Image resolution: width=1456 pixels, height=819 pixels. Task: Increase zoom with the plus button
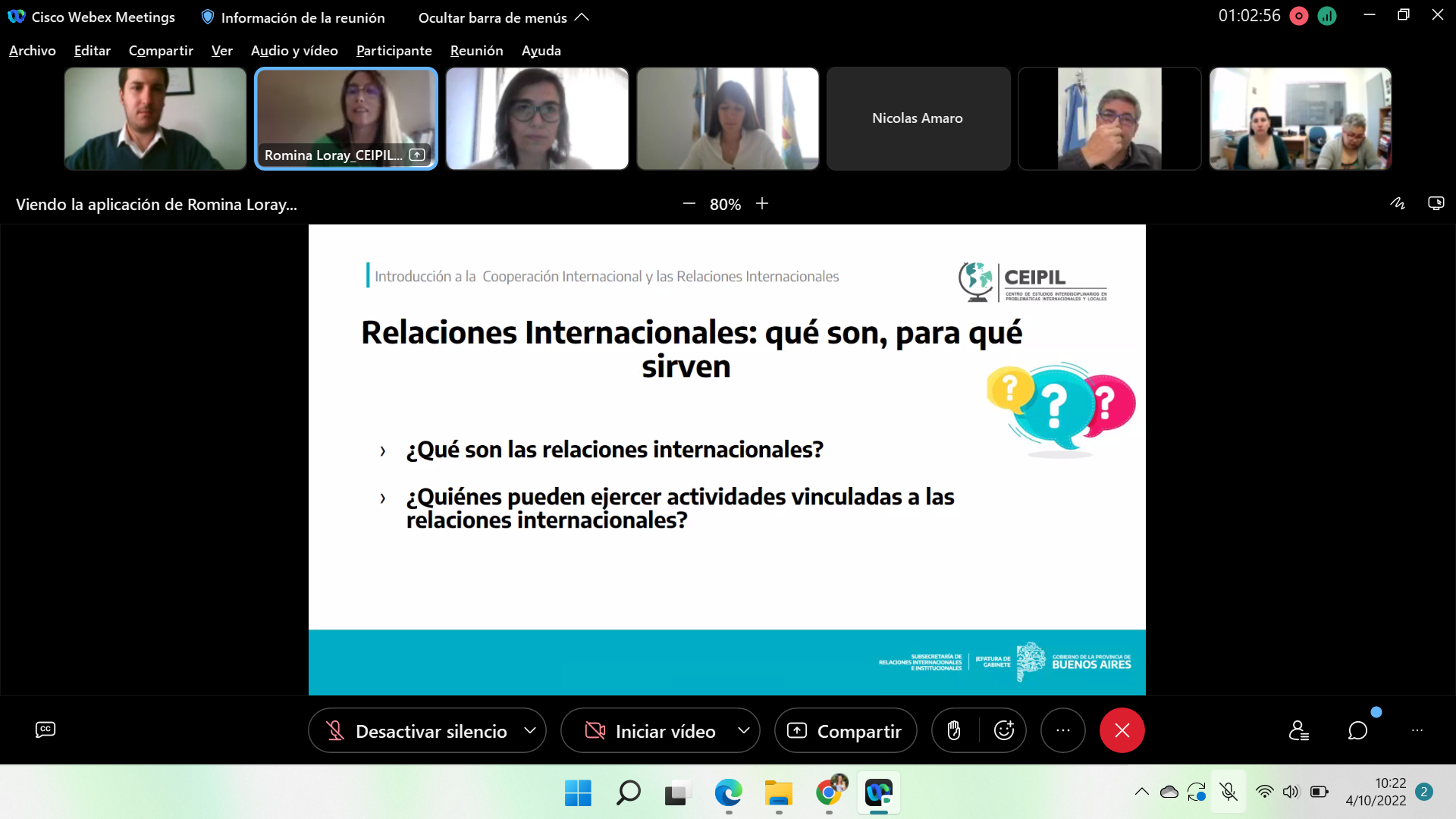pos(762,203)
